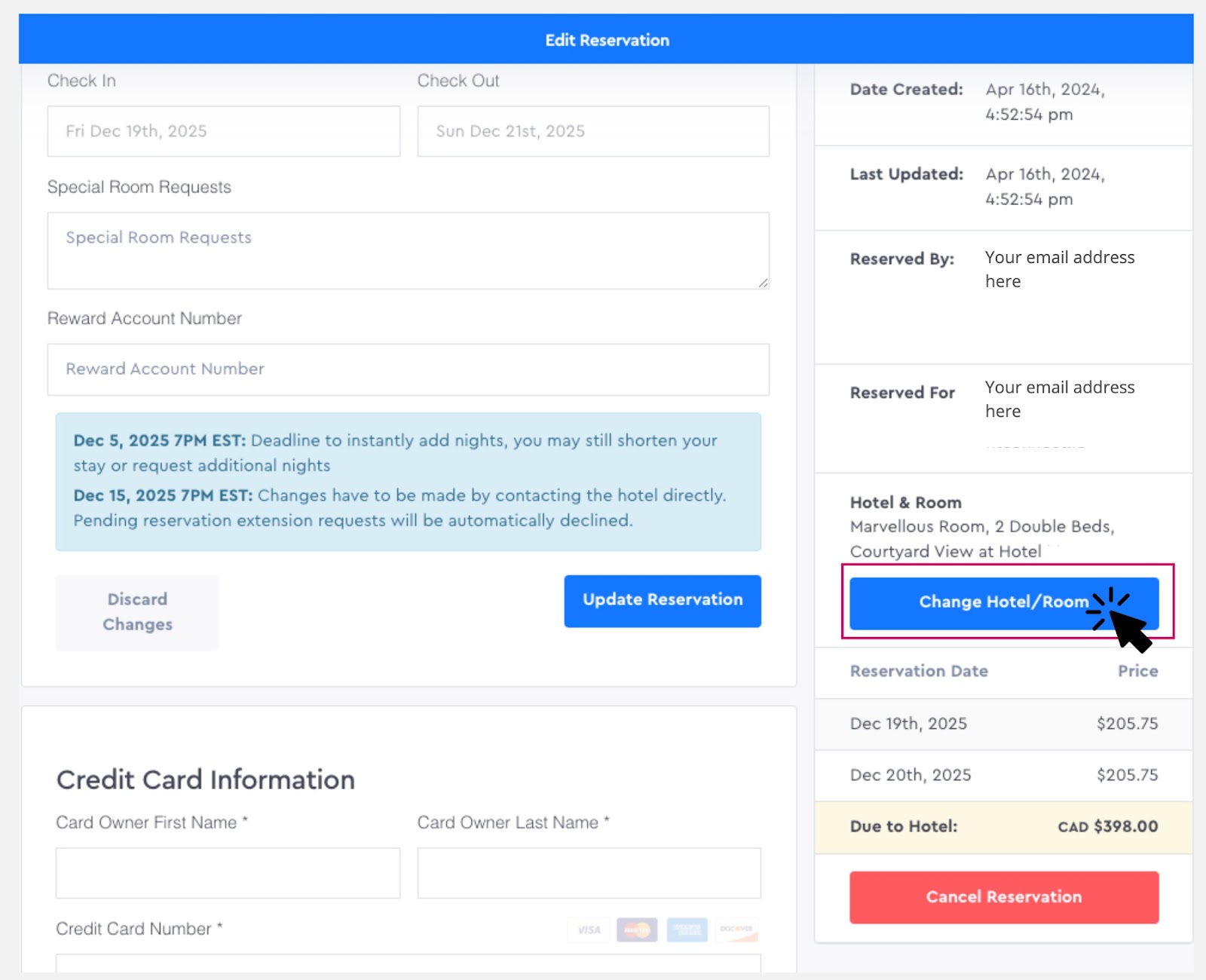Click the Reward Account Number input
This screenshot has width=1206, height=980.
407,369
